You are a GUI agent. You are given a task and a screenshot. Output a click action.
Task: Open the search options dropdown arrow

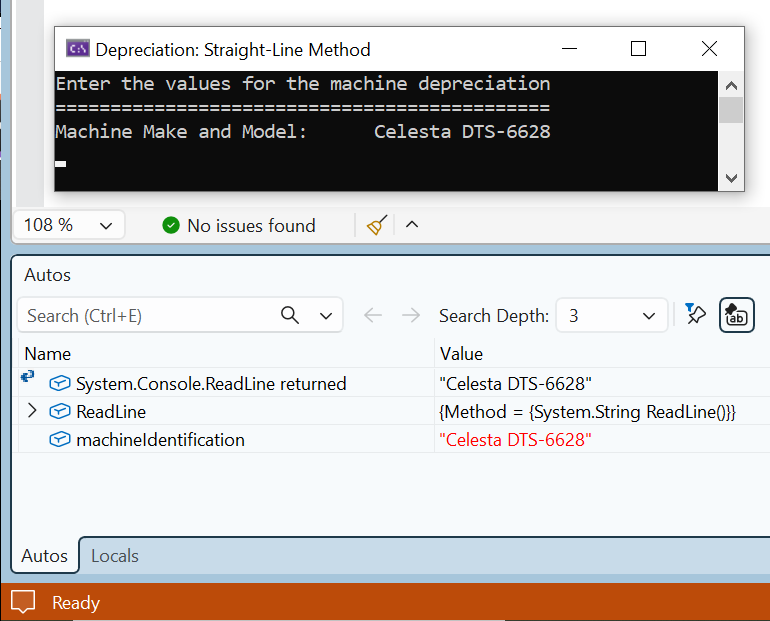tap(326, 316)
